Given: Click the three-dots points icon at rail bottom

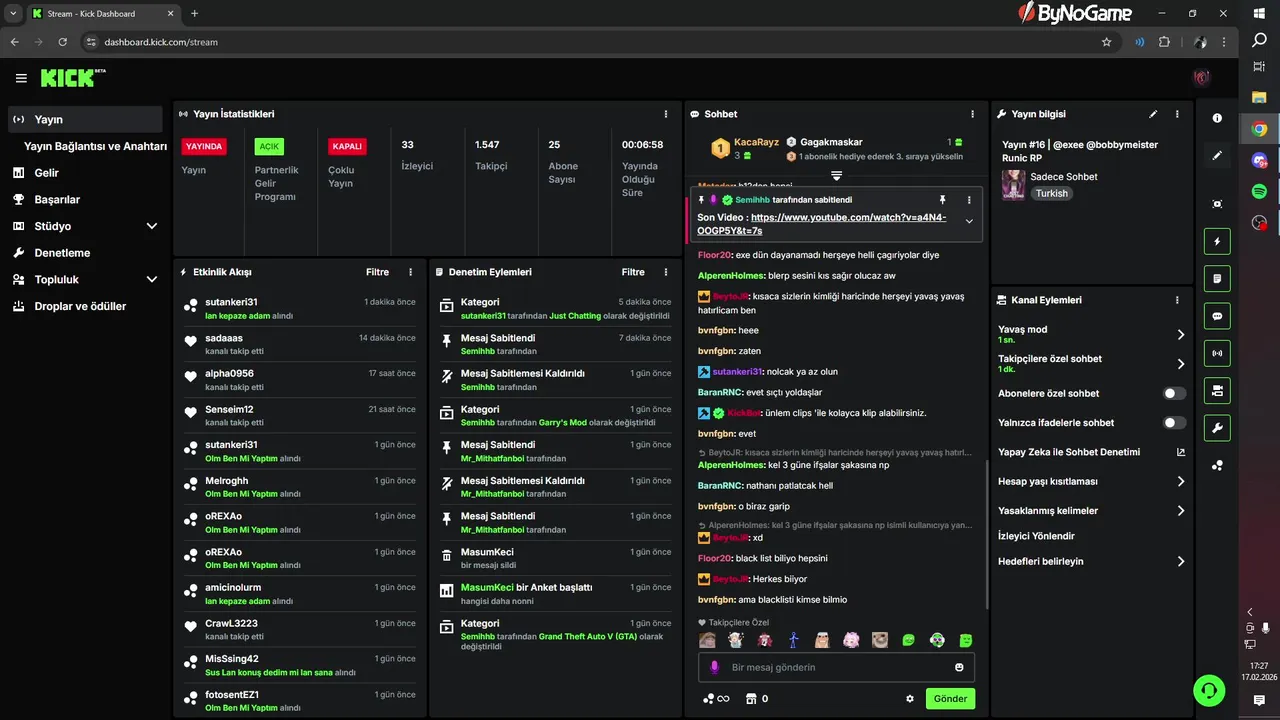Looking at the screenshot, I should pyautogui.click(x=1217, y=465).
